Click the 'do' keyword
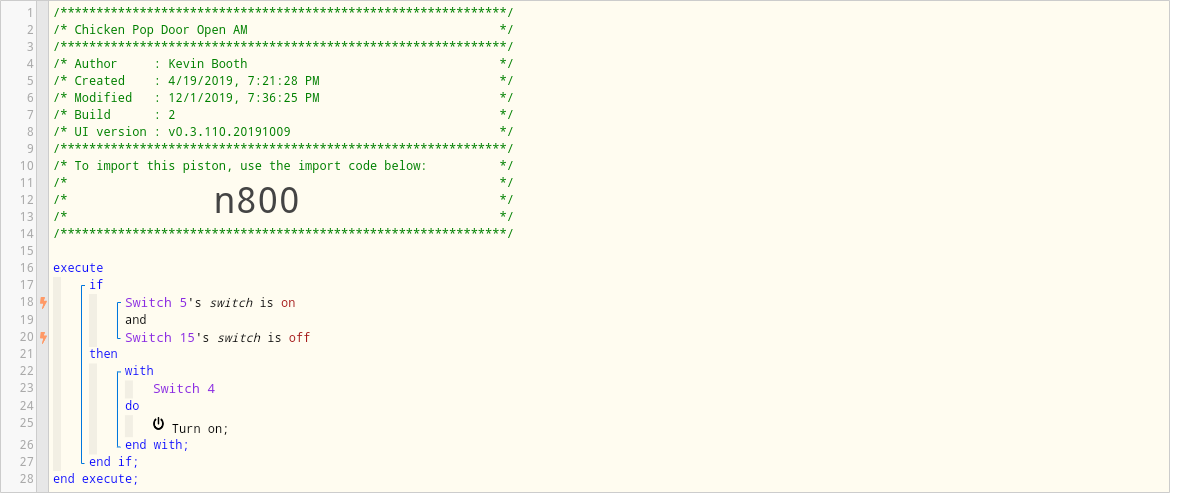 (x=132, y=406)
